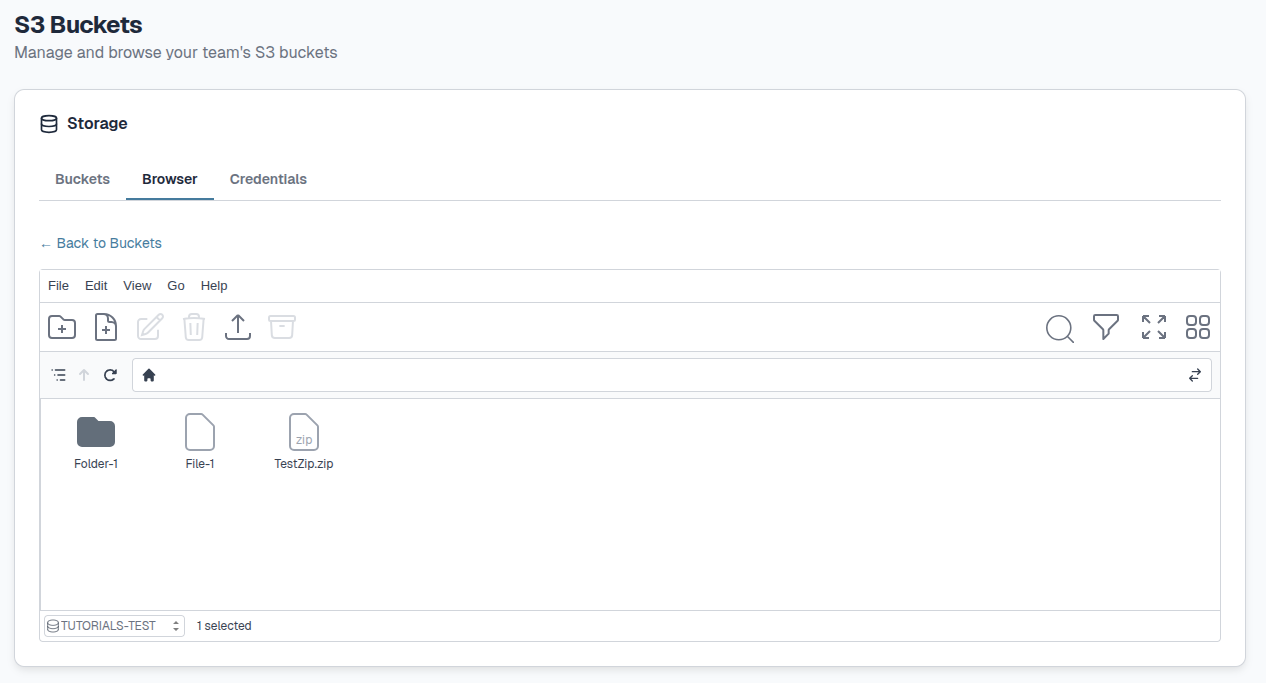Viewport: 1266px width, 683px height.
Task: Open the File menu
Action: pyautogui.click(x=59, y=286)
